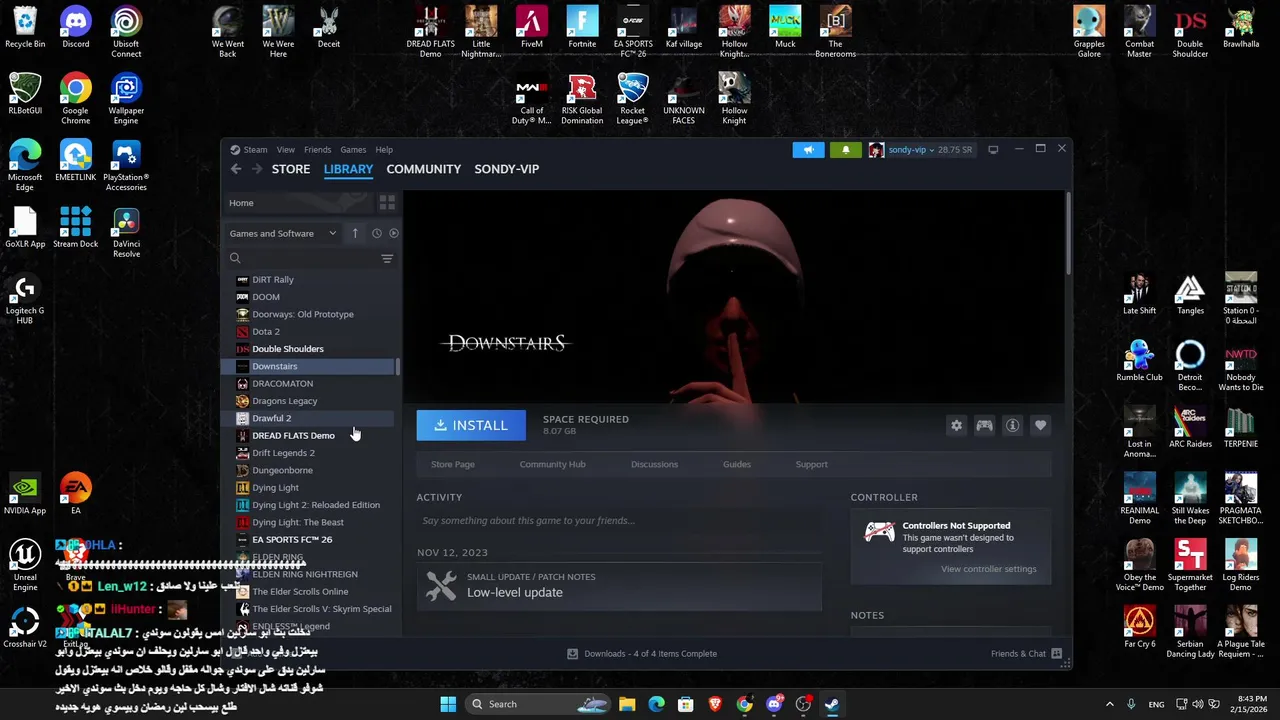Select DREAD FLATS Demo in list
This screenshot has width=1280, height=720.
coord(293,436)
